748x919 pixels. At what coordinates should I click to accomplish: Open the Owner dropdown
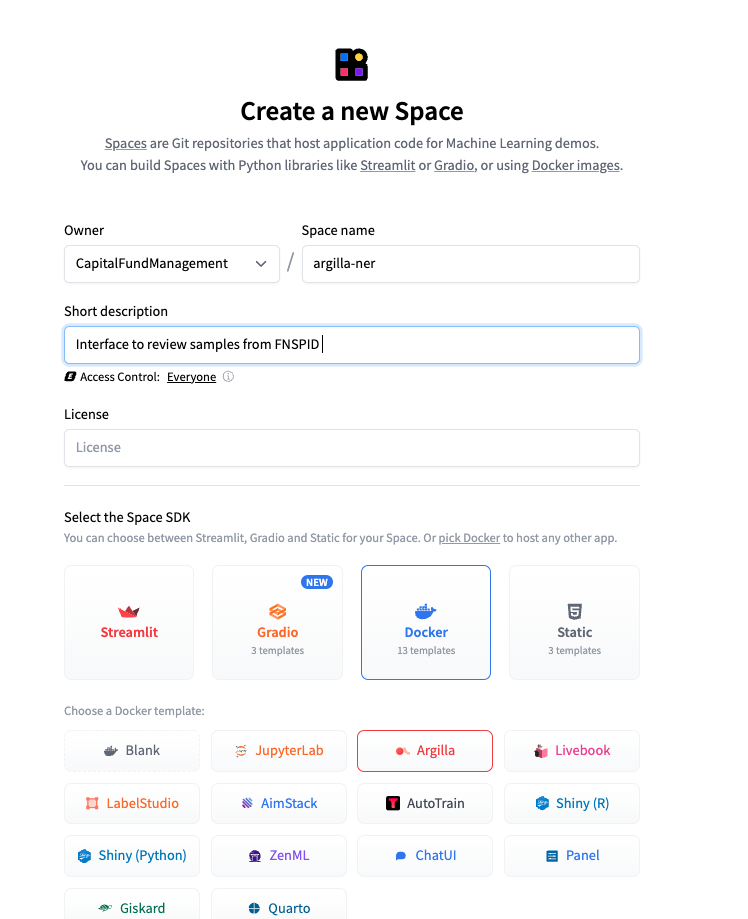[x=171, y=264]
